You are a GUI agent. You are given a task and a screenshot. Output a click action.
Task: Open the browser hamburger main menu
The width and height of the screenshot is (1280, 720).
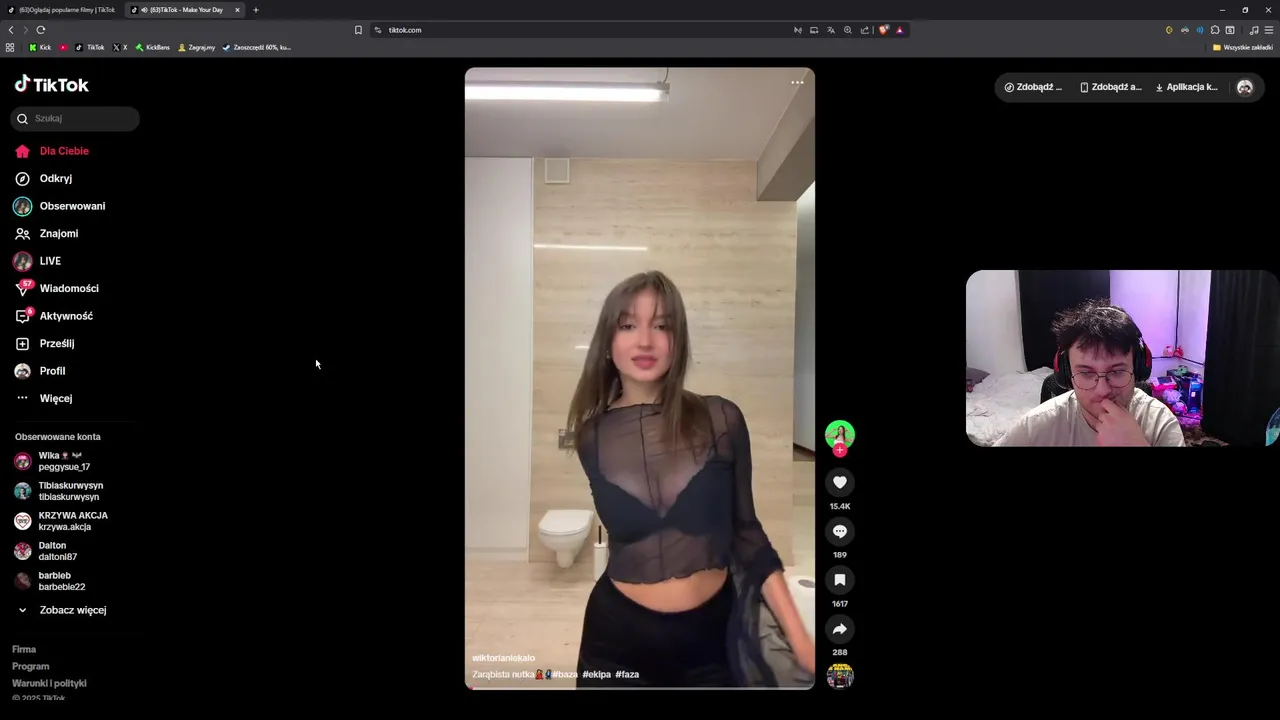click(x=1269, y=30)
